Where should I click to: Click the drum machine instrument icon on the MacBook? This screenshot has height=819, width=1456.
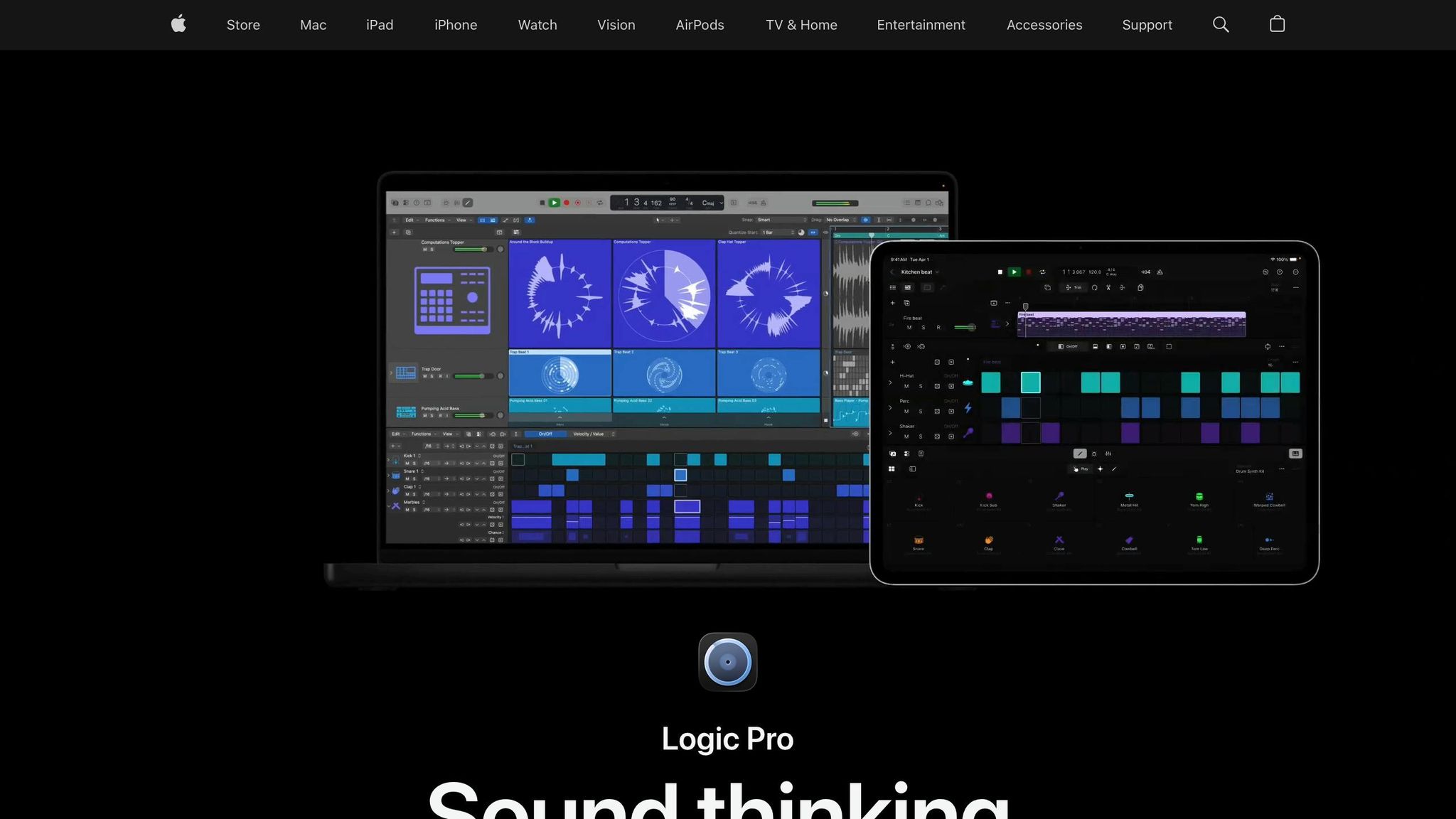click(452, 300)
